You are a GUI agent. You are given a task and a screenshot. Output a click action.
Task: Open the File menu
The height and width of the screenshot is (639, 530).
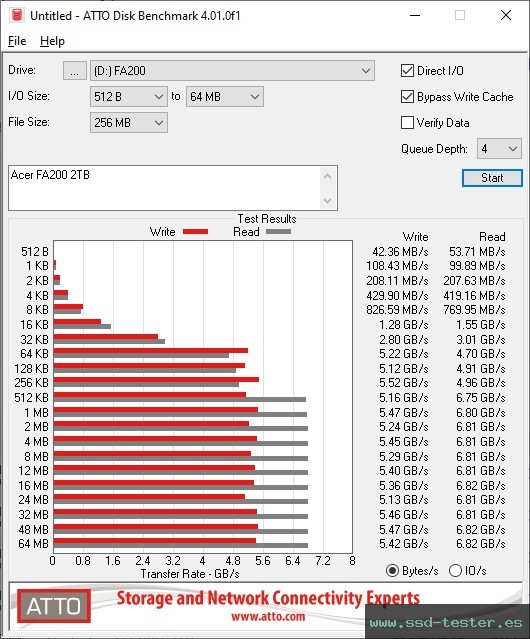pos(17,41)
